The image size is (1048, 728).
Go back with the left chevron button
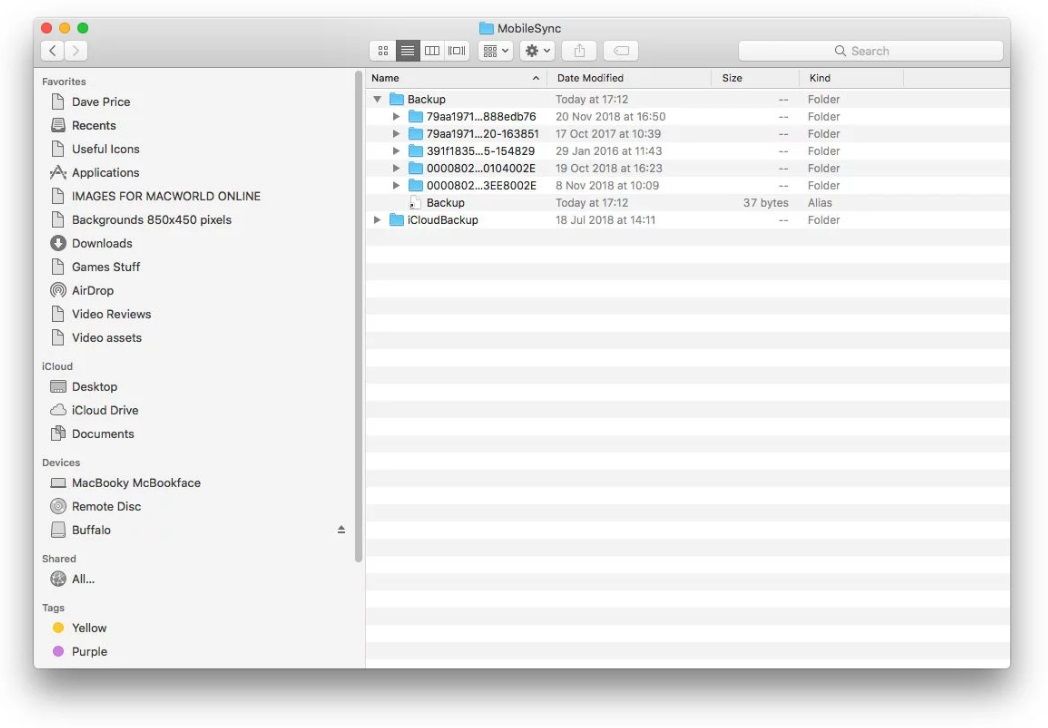[53, 51]
